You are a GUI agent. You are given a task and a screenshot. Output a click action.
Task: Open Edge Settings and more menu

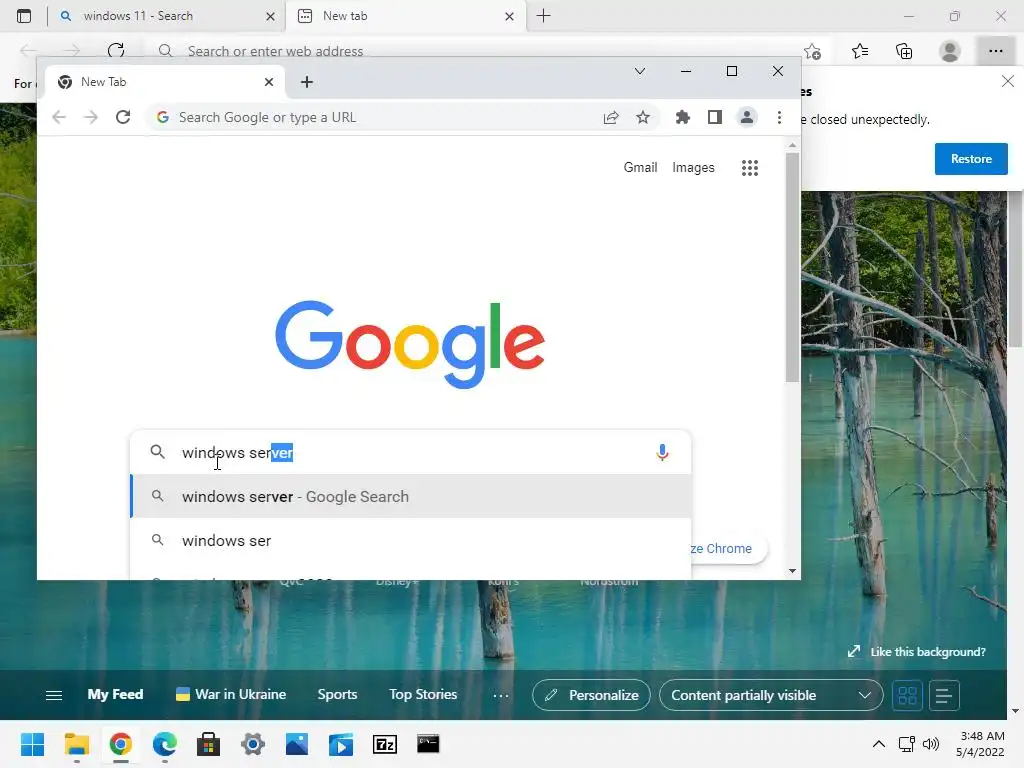pyautogui.click(x=995, y=51)
